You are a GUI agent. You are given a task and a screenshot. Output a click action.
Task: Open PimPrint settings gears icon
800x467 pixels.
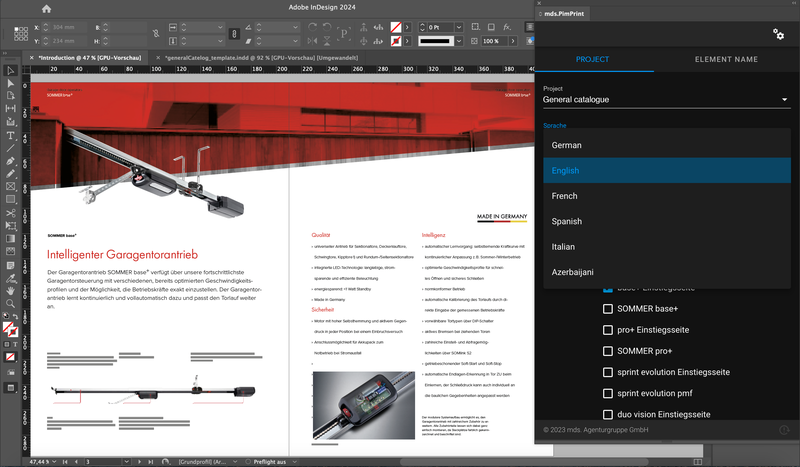779,34
